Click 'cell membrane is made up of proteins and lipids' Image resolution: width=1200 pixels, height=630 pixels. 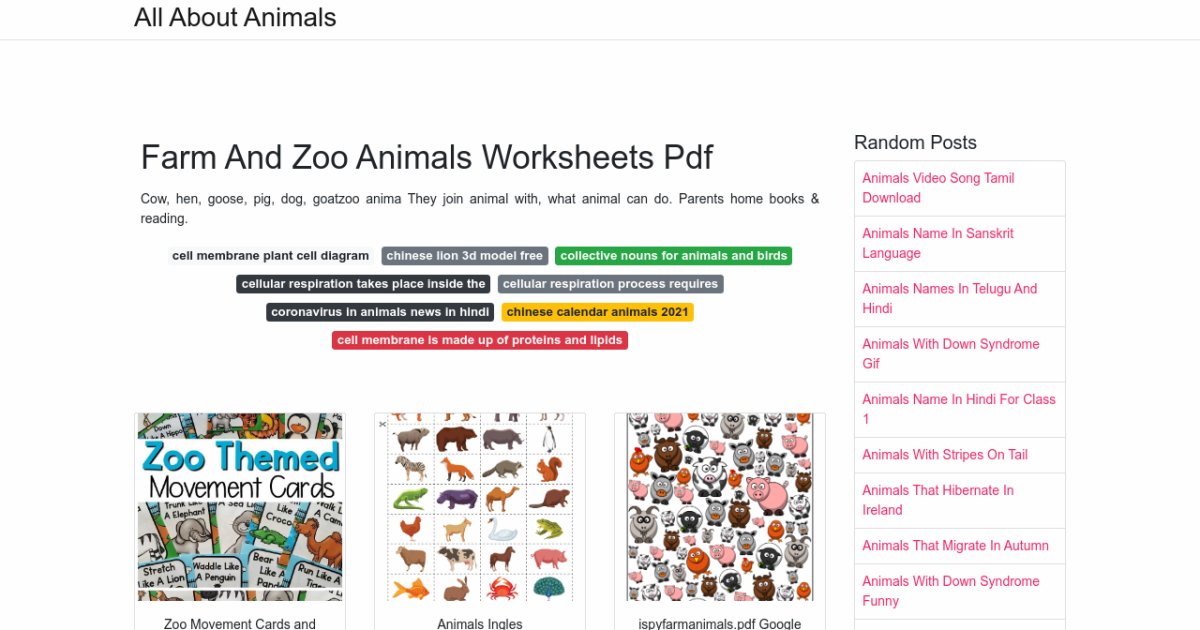pyautogui.click(x=478, y=339)
